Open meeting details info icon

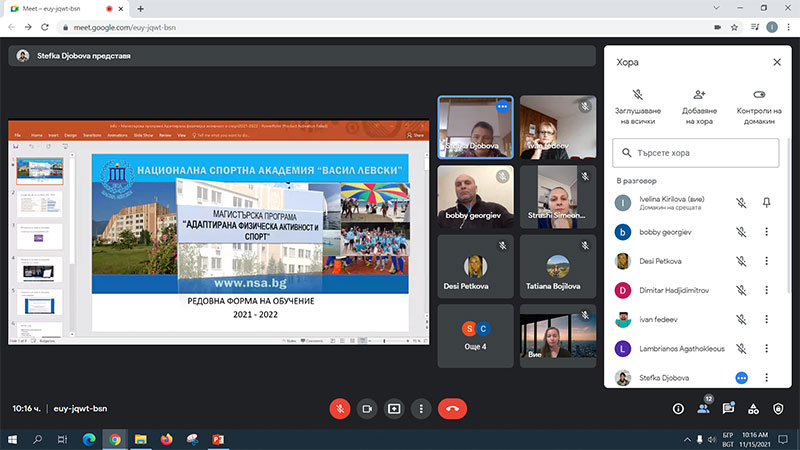tap(678, 409)
